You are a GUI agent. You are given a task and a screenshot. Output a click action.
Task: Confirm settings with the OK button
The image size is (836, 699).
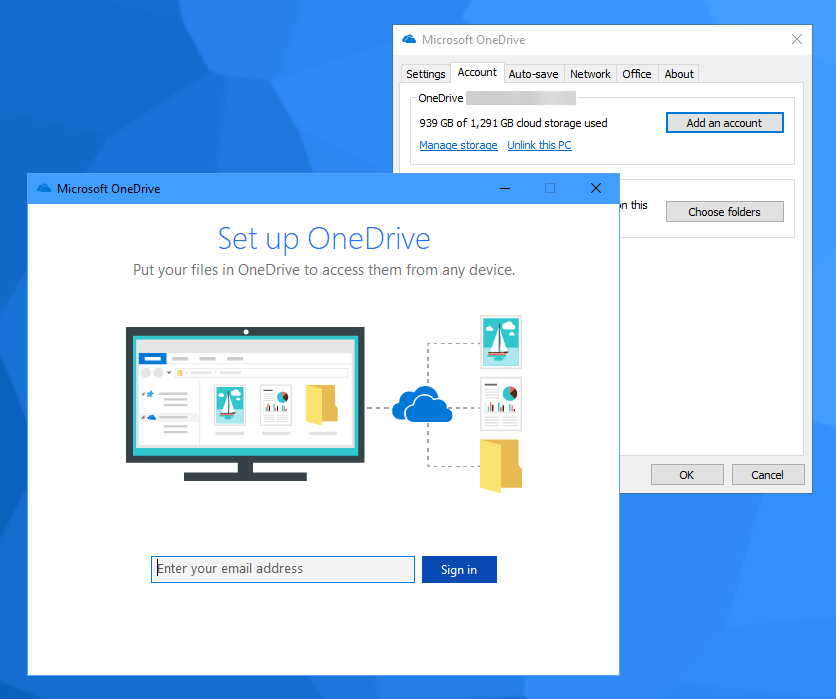click(687, 475)
